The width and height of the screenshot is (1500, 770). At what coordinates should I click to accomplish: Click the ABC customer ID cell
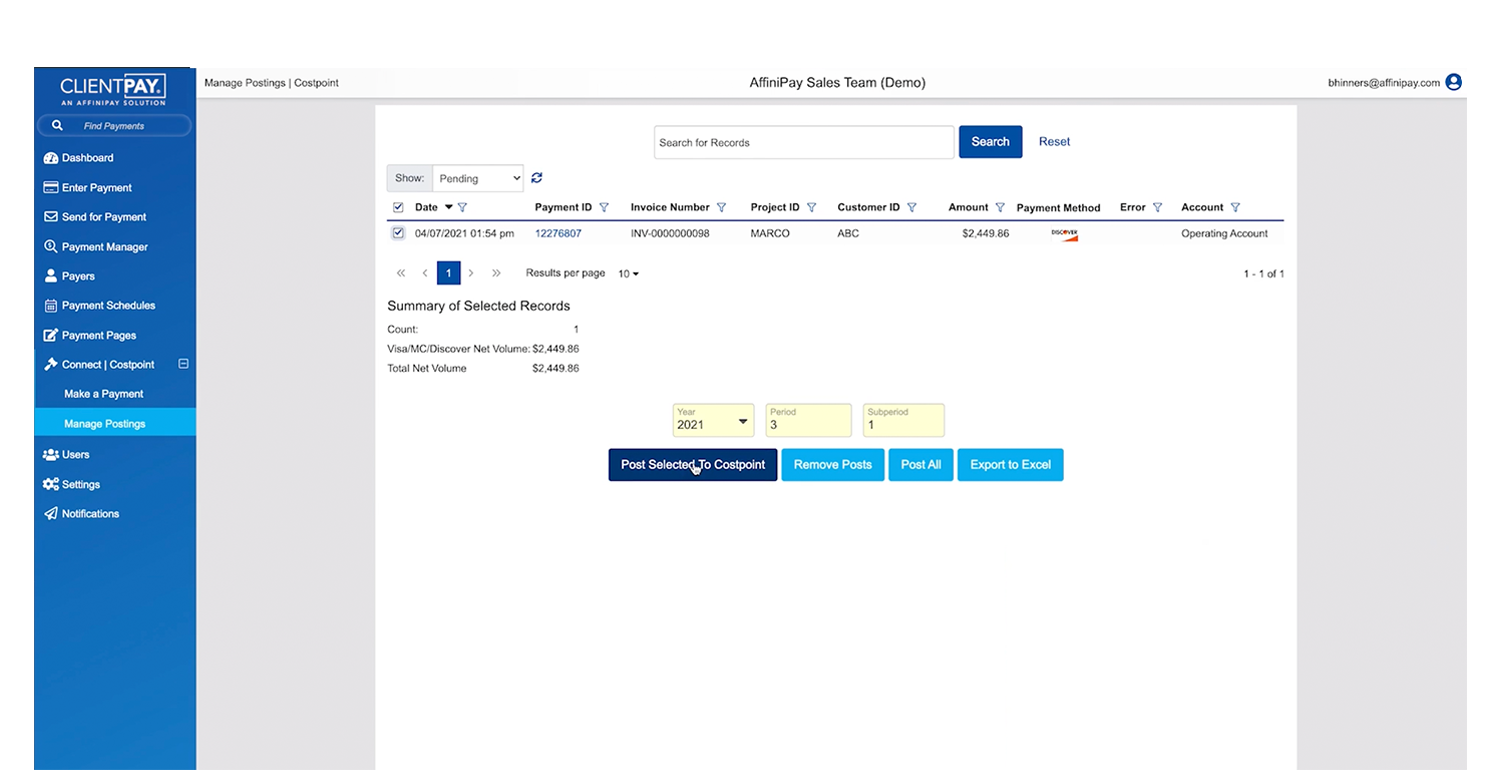pyautogui.click(x=848, y=234)
